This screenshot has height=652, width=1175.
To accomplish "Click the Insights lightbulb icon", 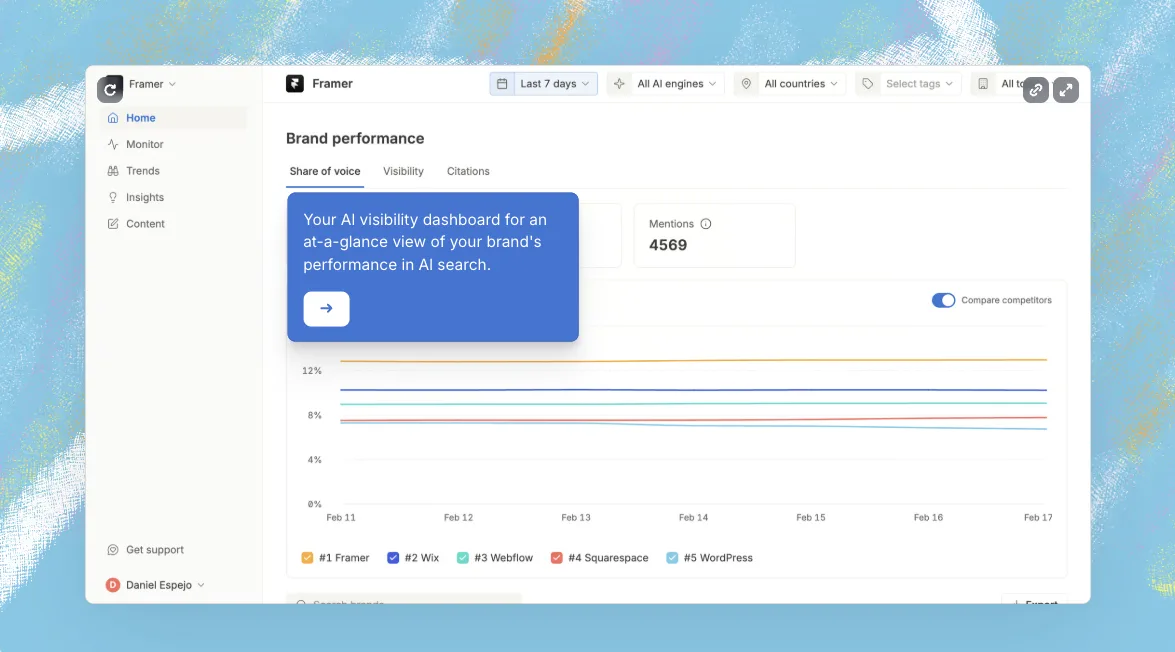I will click(x=113, y=197).
